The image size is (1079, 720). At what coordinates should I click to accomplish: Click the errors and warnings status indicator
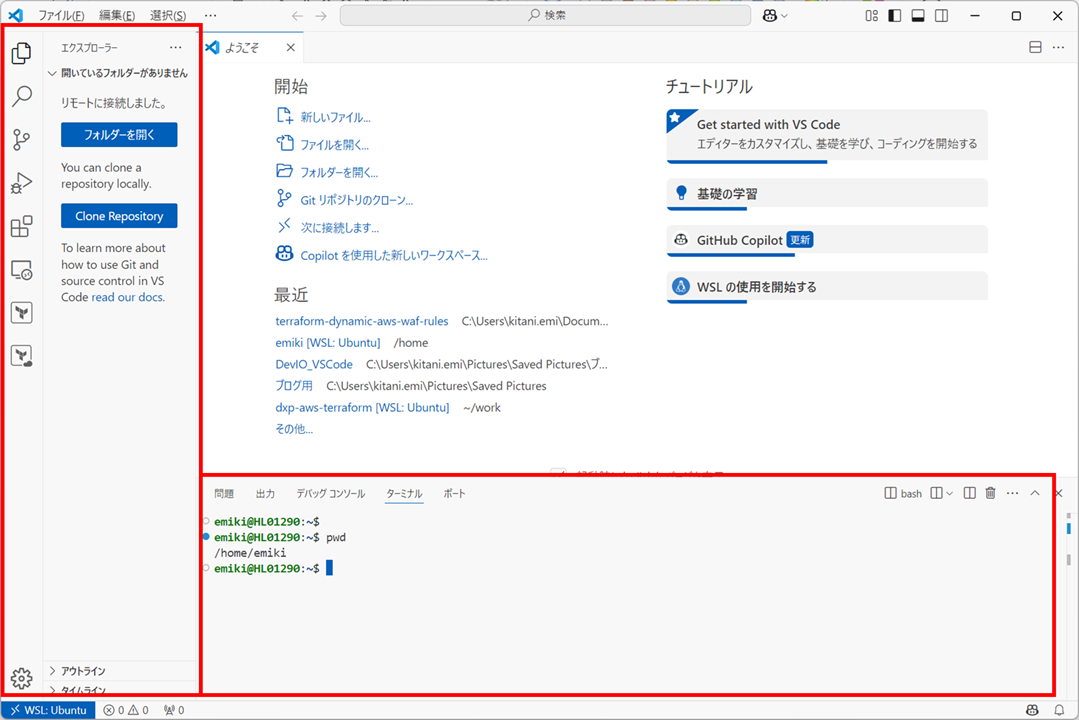(126, 710)
